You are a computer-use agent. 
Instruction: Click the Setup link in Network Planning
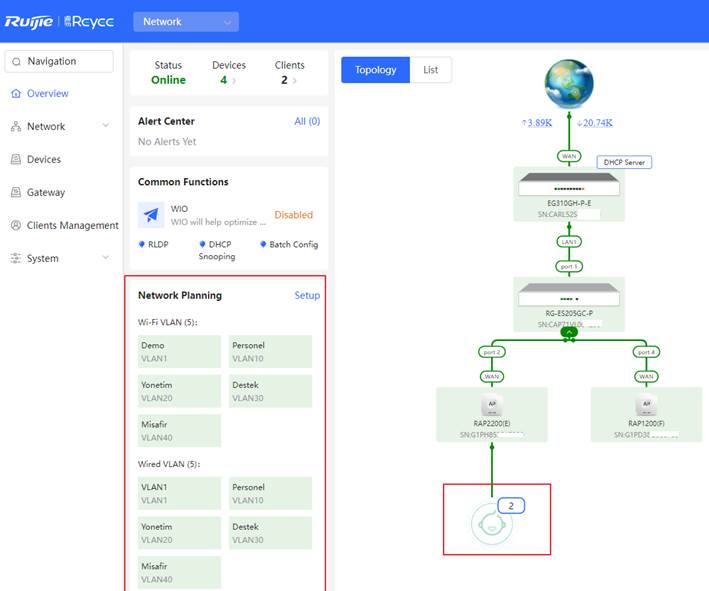(307, 296)
